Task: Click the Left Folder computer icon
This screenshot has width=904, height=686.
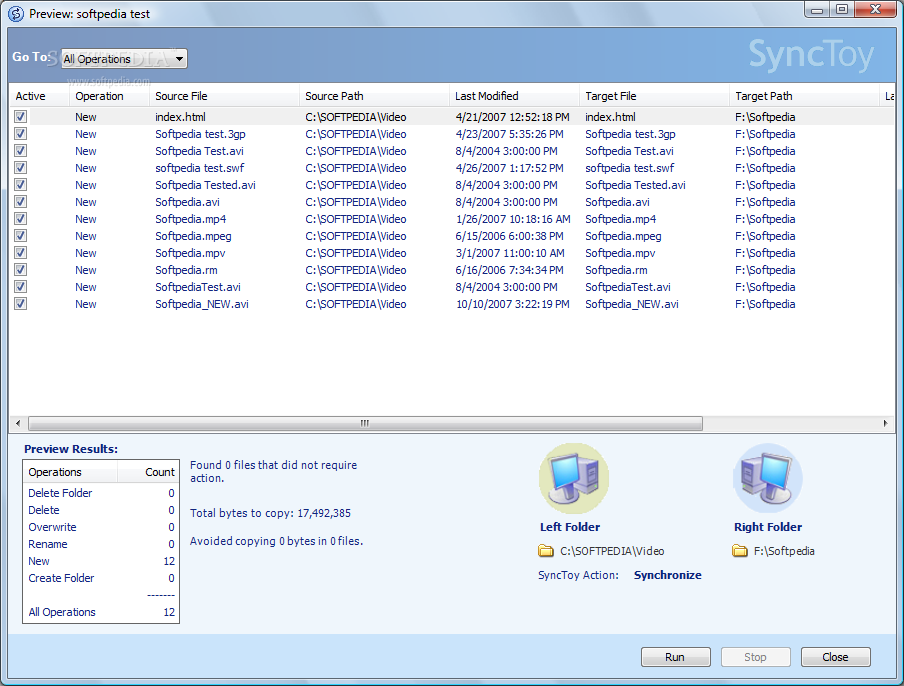Action: 574,478
